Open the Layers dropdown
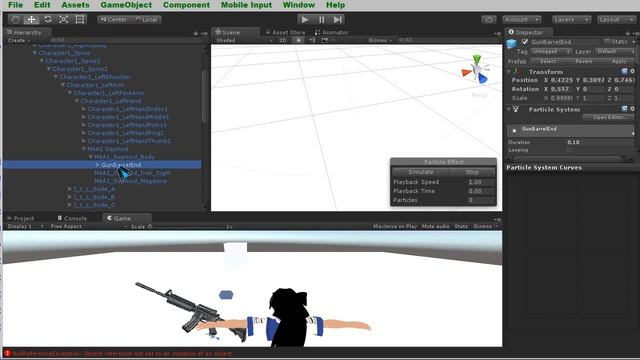Image resolution: width=640 pixels, height=360 pixels. tap(571, 19)
